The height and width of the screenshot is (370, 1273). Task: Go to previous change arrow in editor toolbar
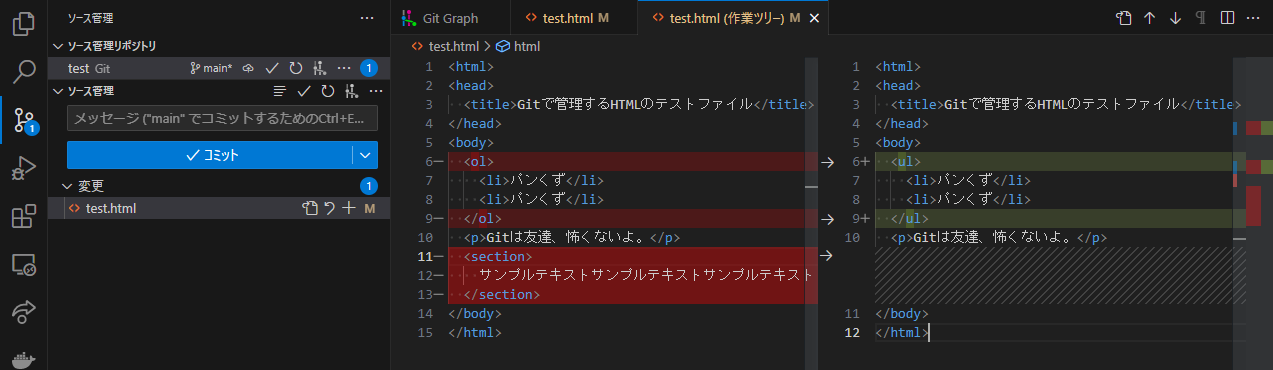click(1150, 18)
